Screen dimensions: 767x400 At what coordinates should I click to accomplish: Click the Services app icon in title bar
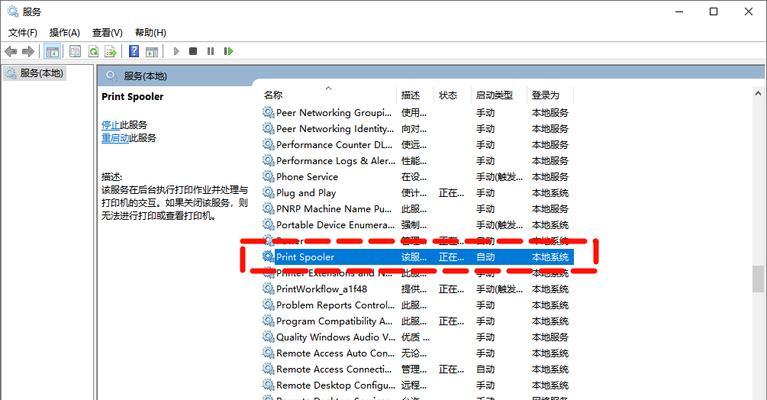click(13, 11)
